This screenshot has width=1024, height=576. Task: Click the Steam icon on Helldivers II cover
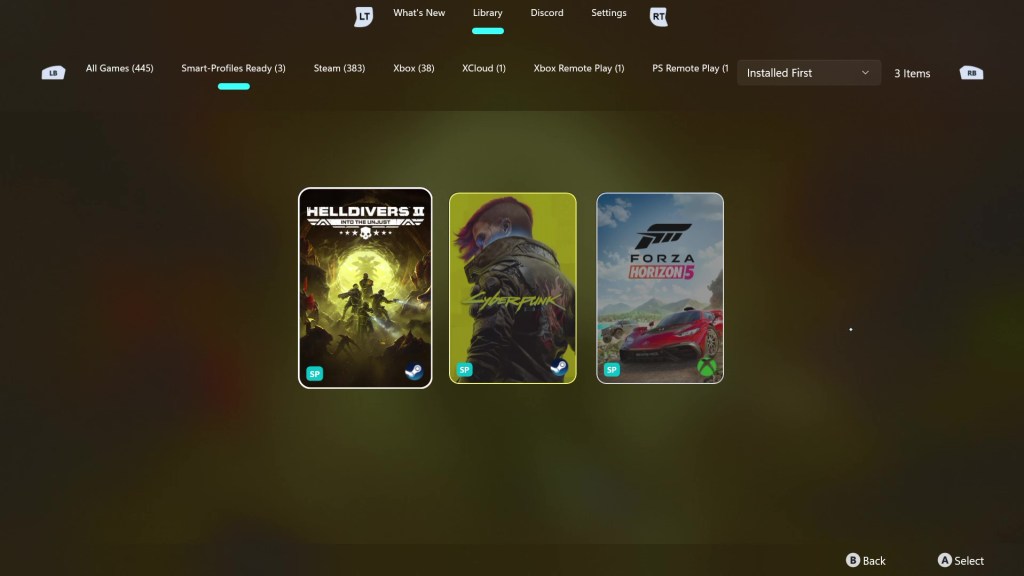pos(417,370)
